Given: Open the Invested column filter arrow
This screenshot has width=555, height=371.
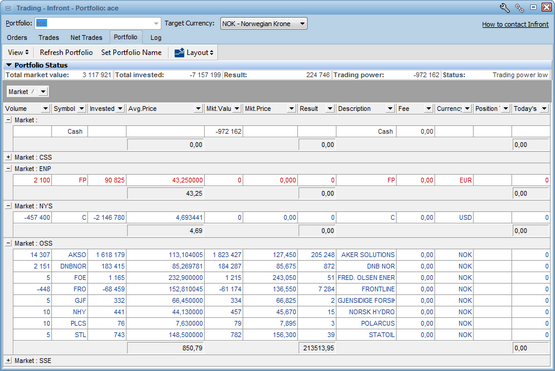Looking at the screenshot, I should point(120,109).
